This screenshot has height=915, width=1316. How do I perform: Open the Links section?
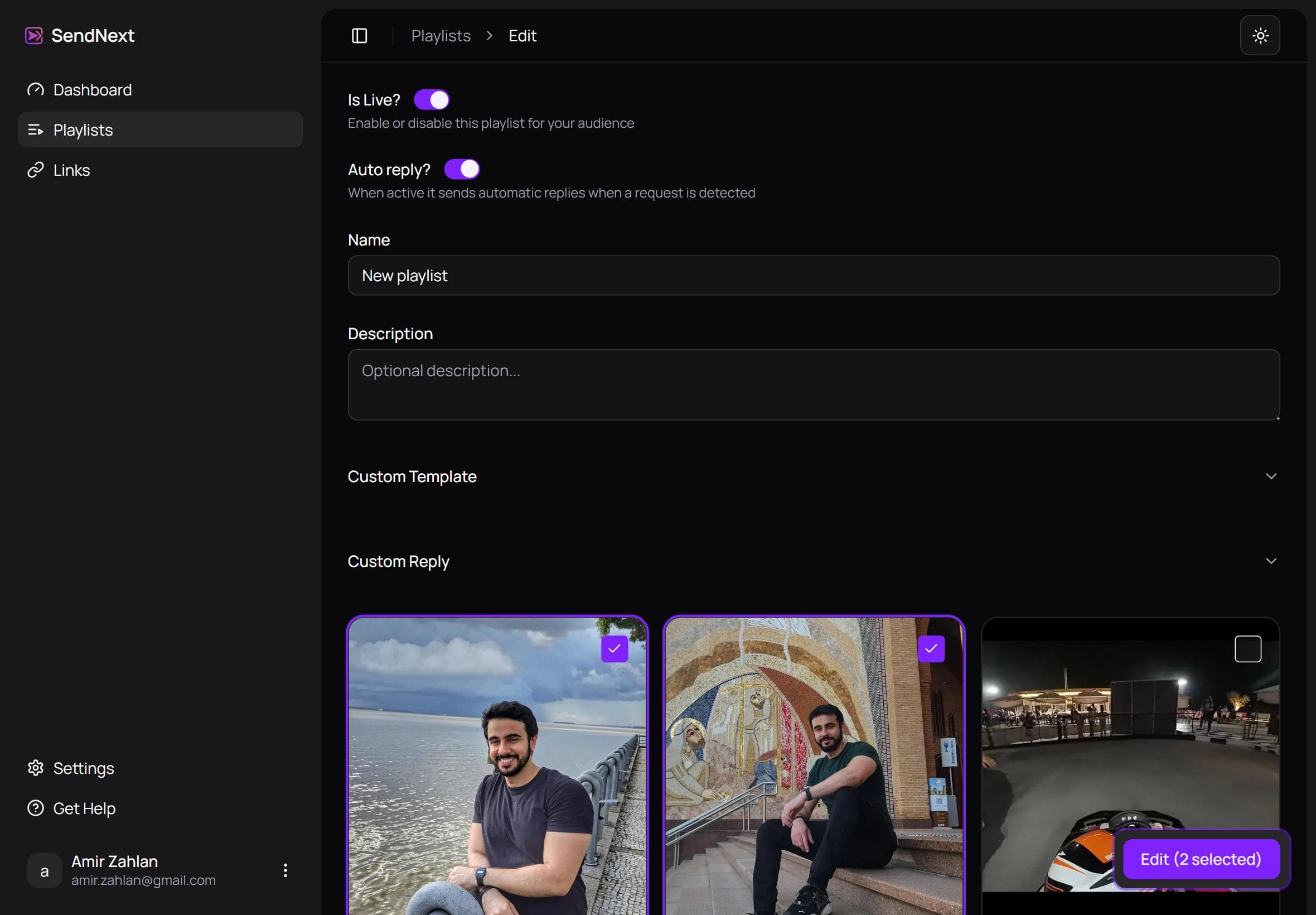70,170
